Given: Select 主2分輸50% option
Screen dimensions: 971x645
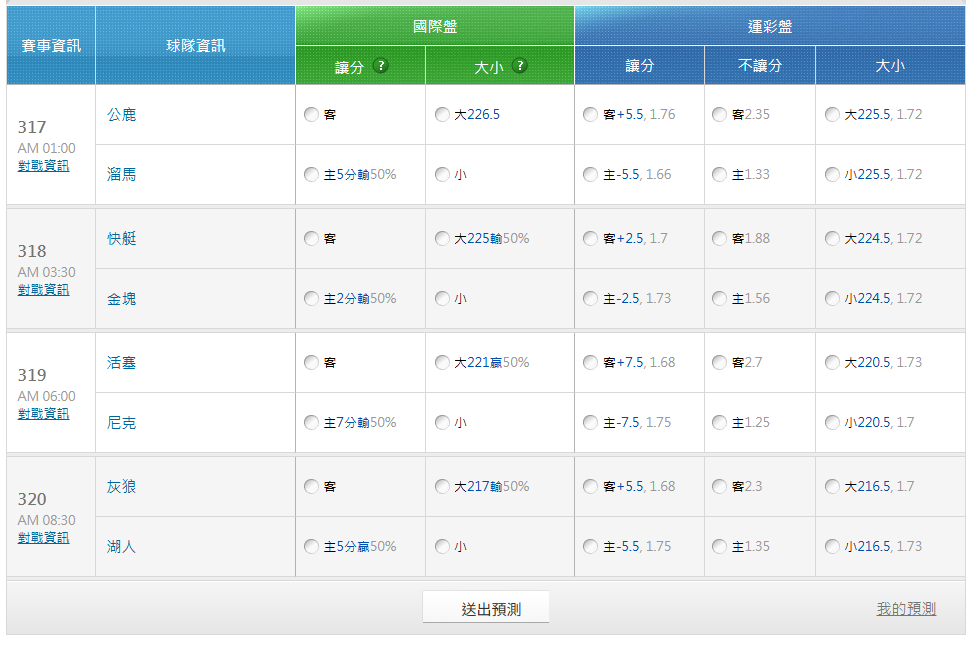Looking at the screenshot, I should tap(311, 298).
